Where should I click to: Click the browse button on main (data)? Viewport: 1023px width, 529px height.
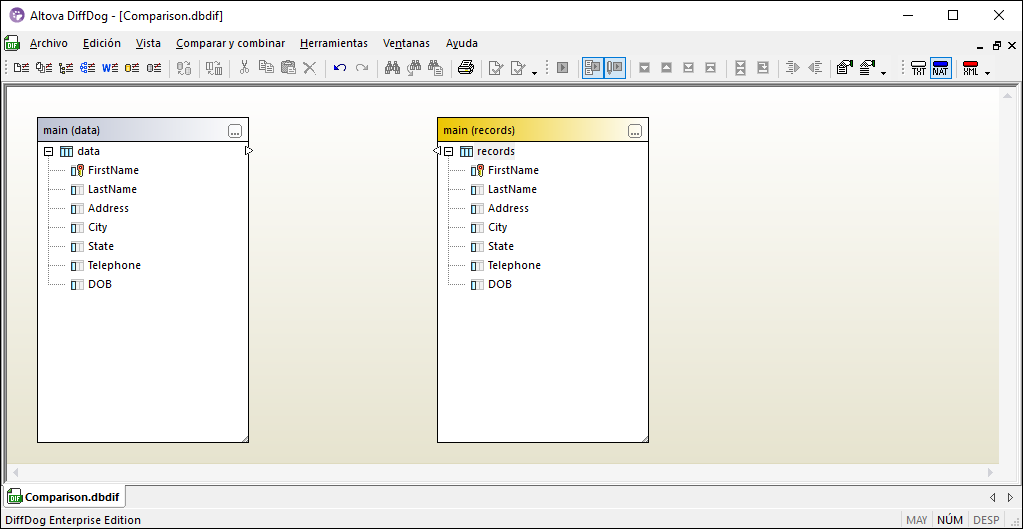click(x=235, y=131)
